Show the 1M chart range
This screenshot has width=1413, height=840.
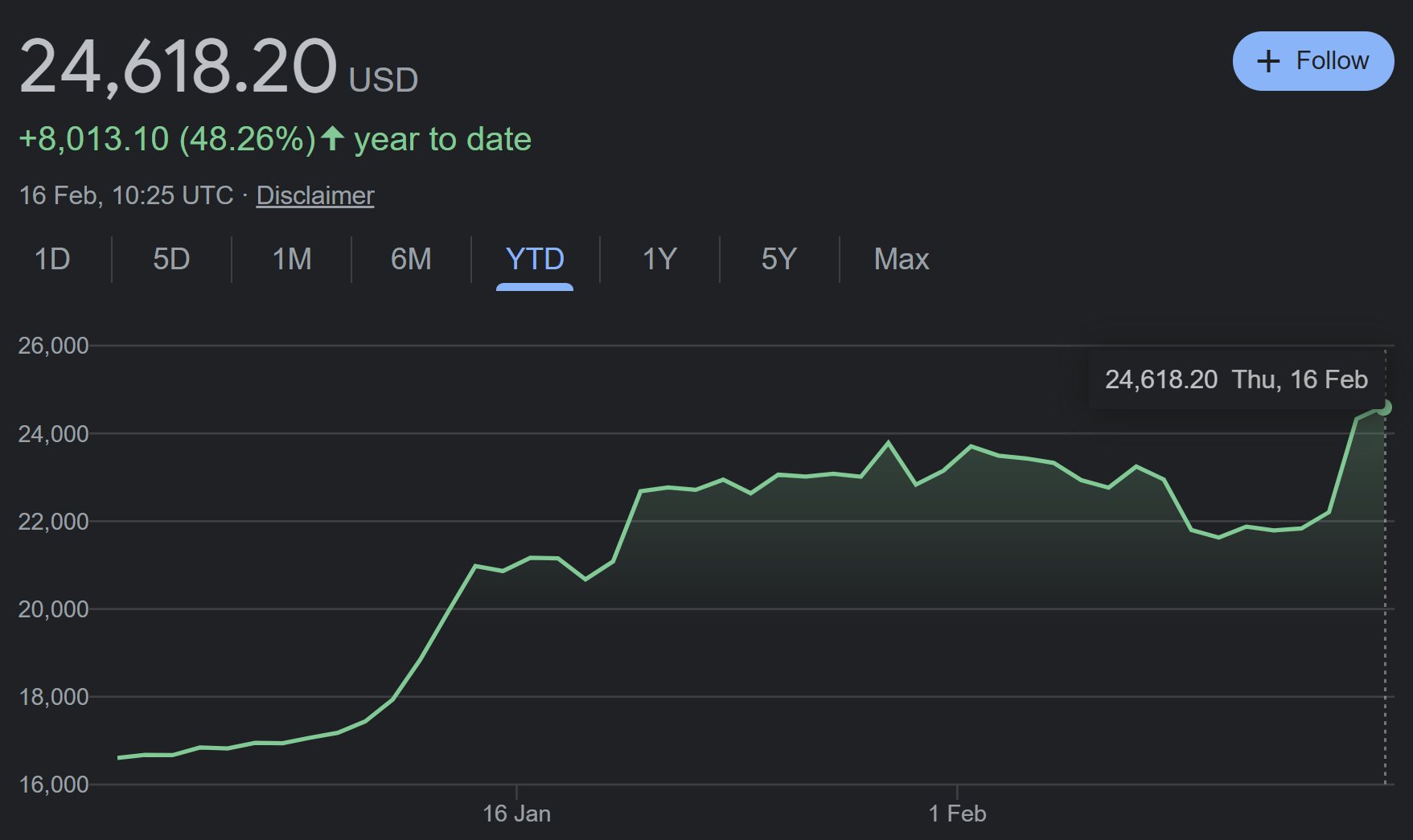coord(291,260)
